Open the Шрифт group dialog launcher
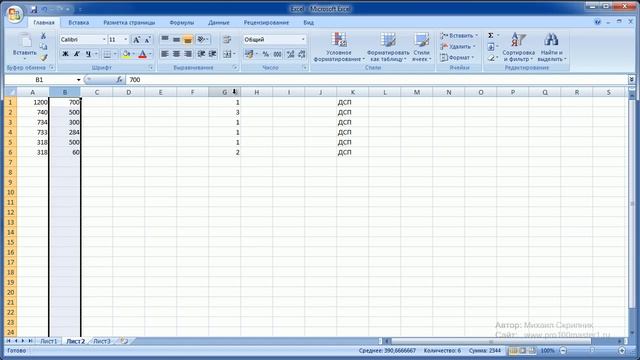 (151, 67)
